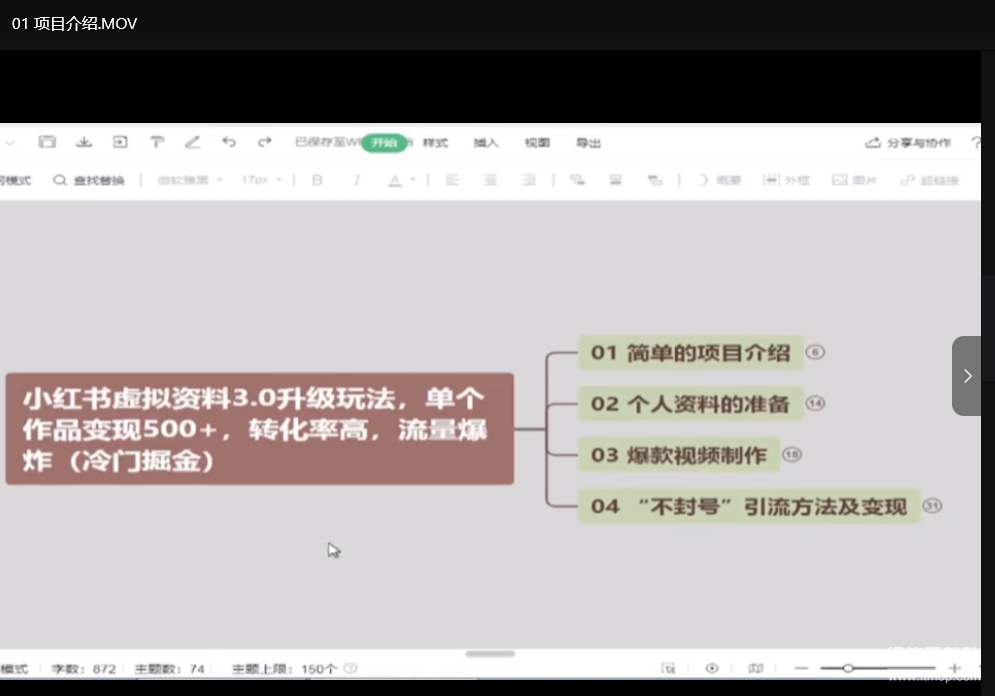Viewport: 995px width, 696px height.
Task: Collapse node 02 via its count badge 14
Action: (x=815, y=404)
